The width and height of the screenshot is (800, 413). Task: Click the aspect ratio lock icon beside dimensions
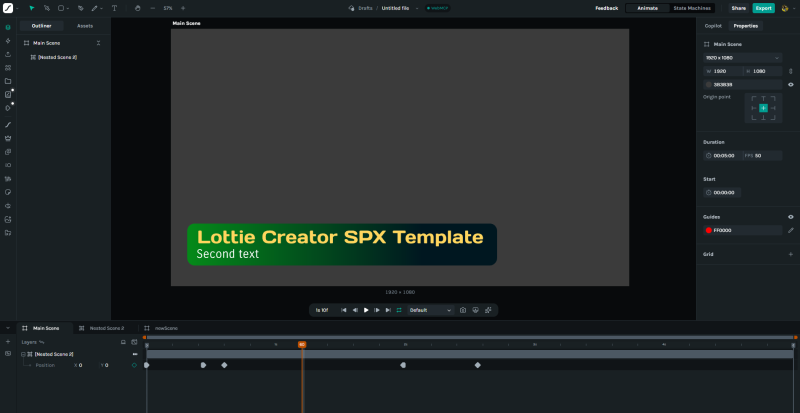coord(791,71)
